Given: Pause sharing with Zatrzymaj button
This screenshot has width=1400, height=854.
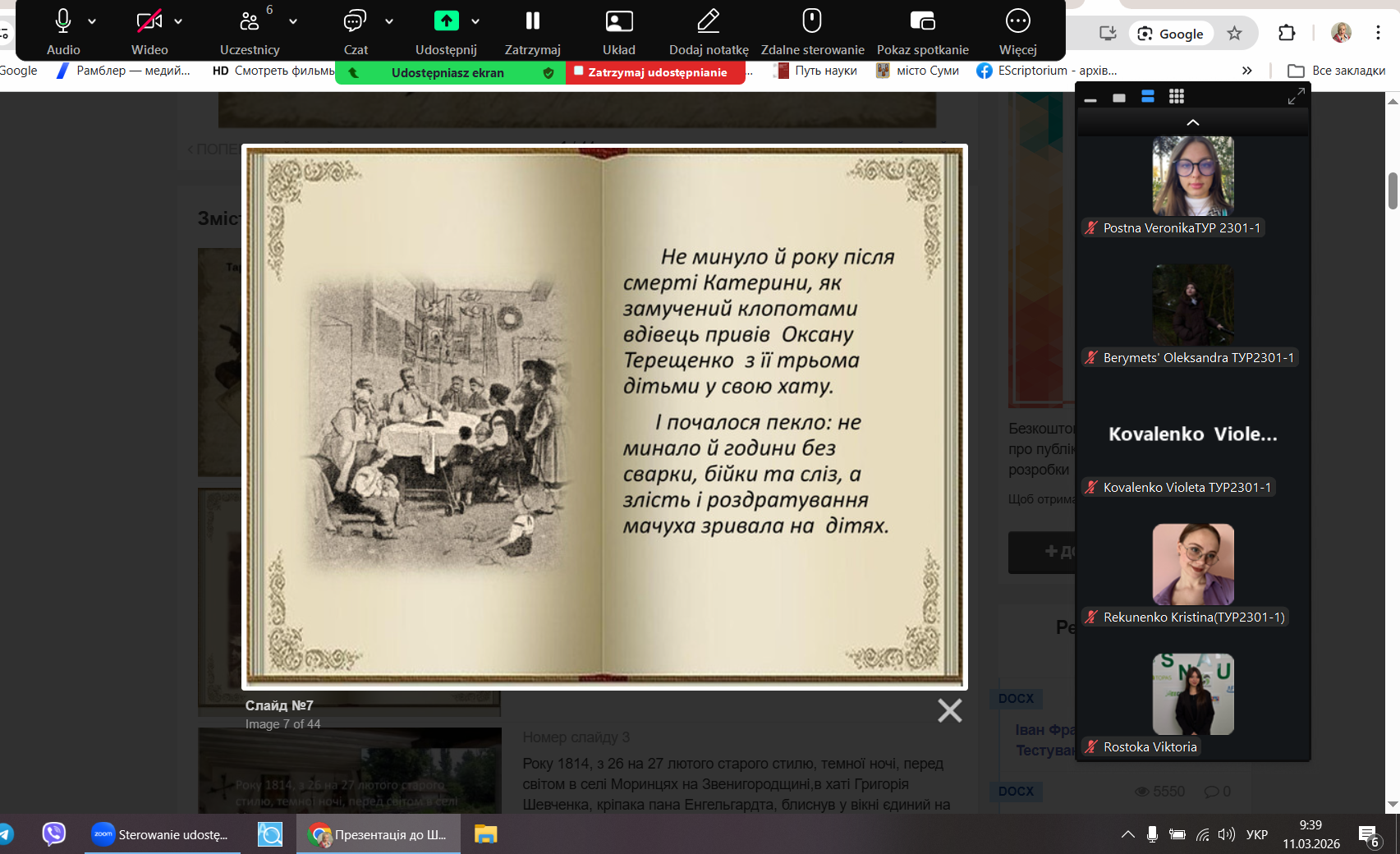Looking at the screenshot, I should [x=532, y=30].
